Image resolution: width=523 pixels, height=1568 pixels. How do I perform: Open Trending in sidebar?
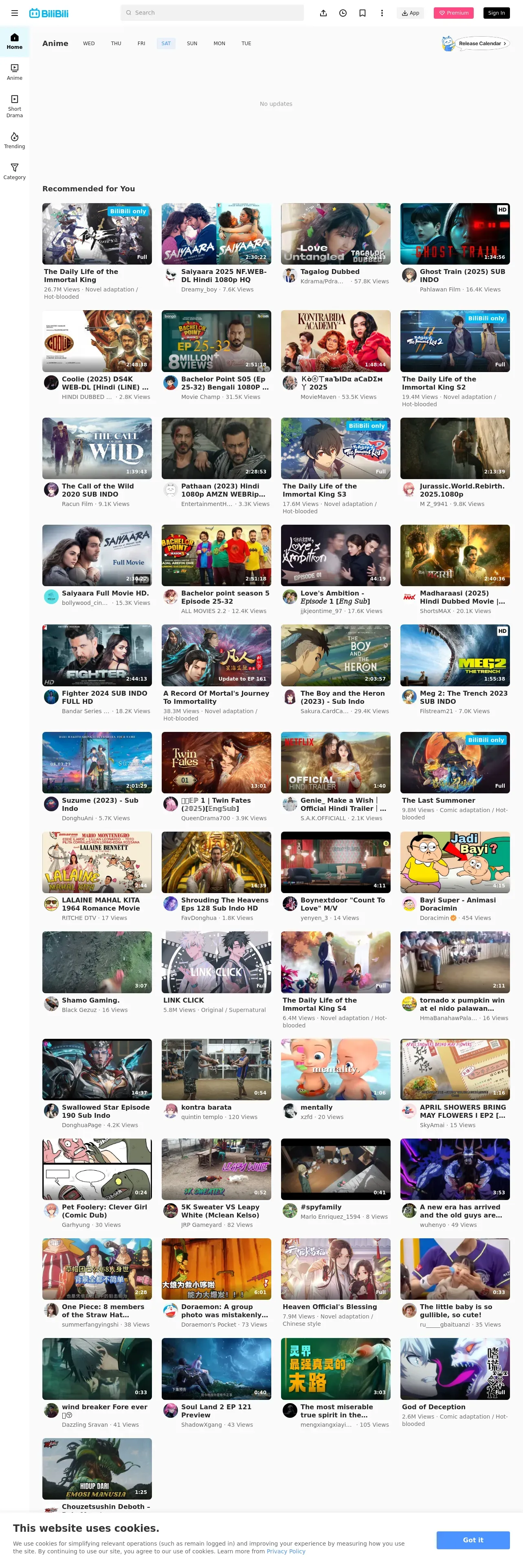15,140
